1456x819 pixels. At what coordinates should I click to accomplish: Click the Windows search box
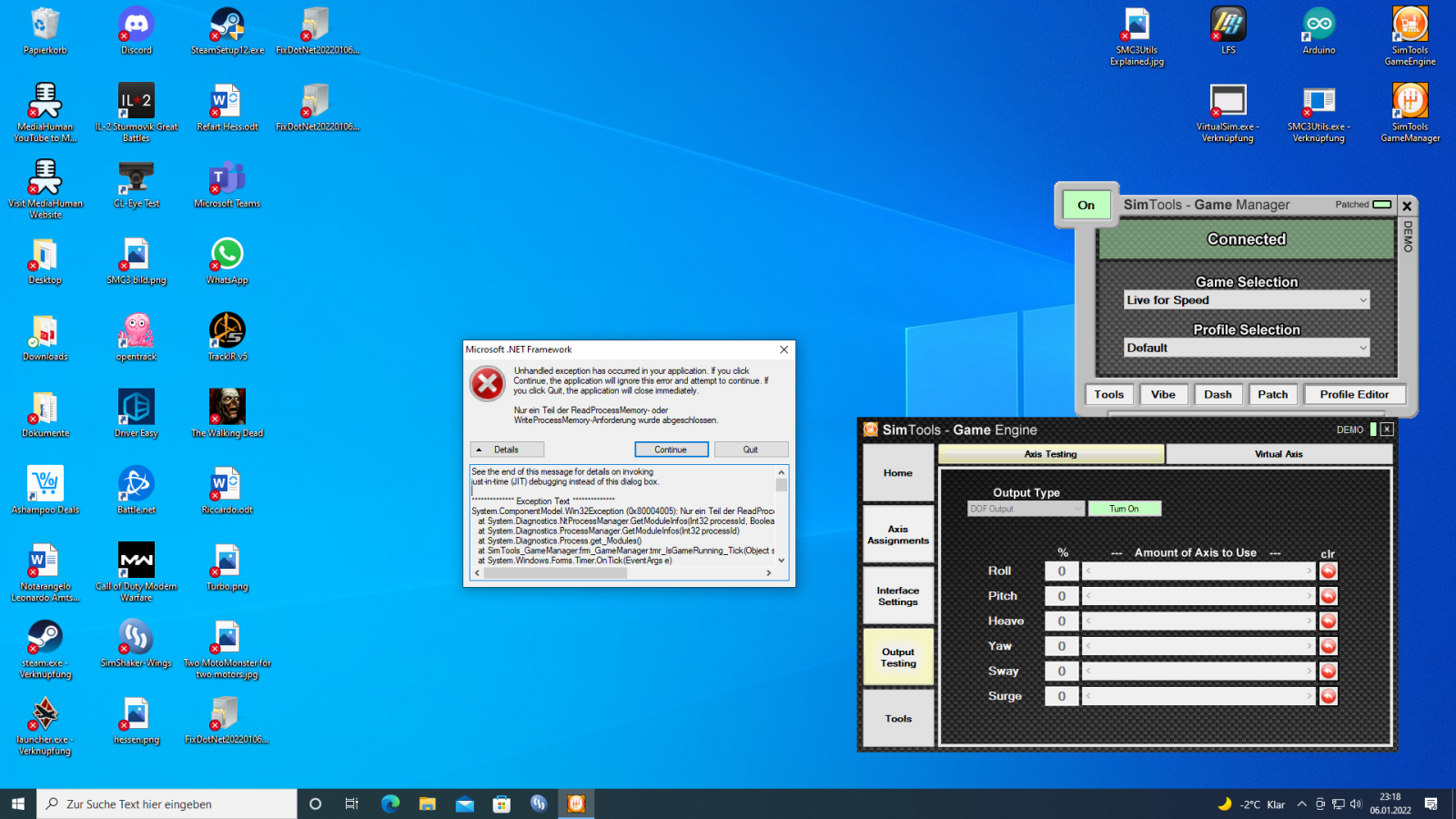pyautogui.click(x=167, y=804)
